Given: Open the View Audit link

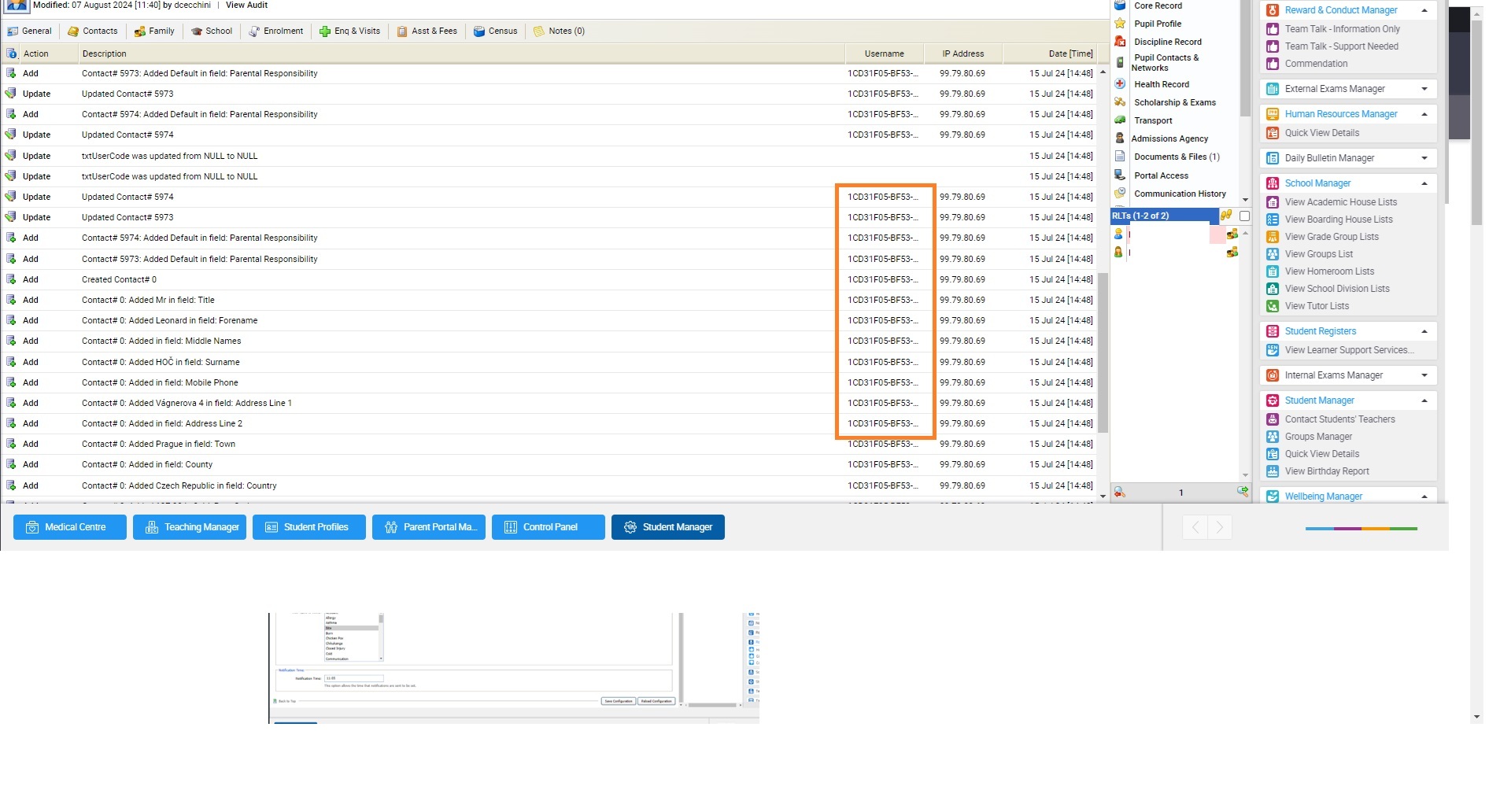Looking at the screenshot, I should click(x=246, y=6).
